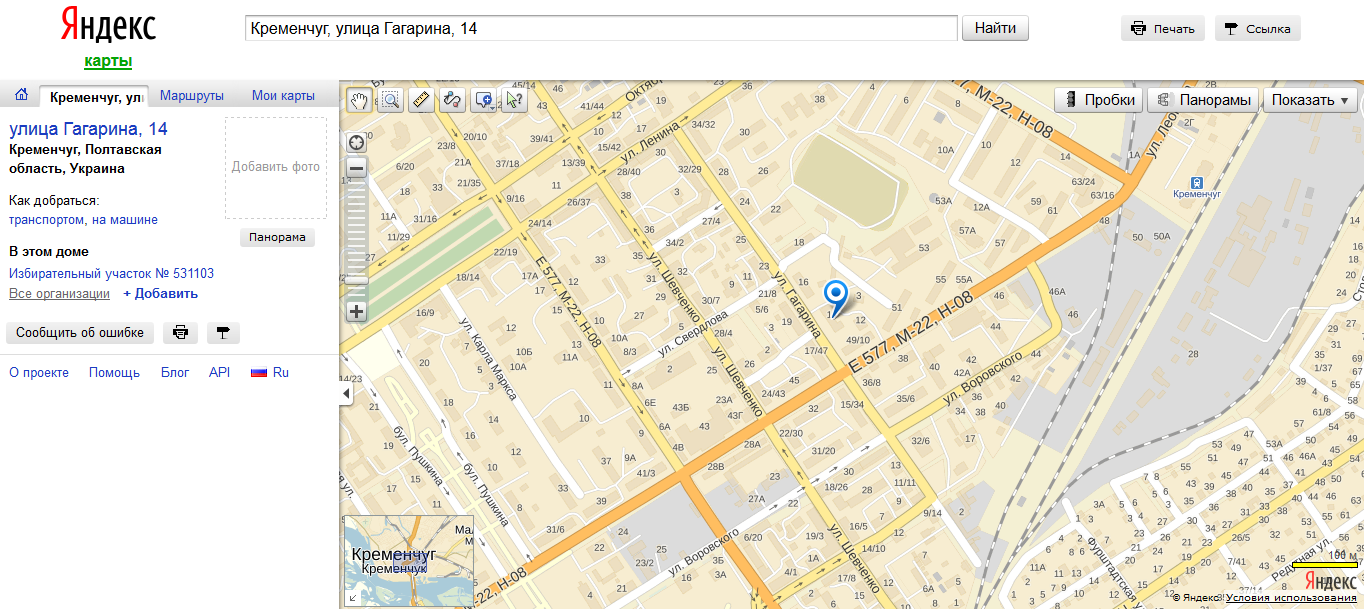Toggle the Пробки traffic layer
Viewport: 1364px width, 609px height.
[x=1099, y=100]
